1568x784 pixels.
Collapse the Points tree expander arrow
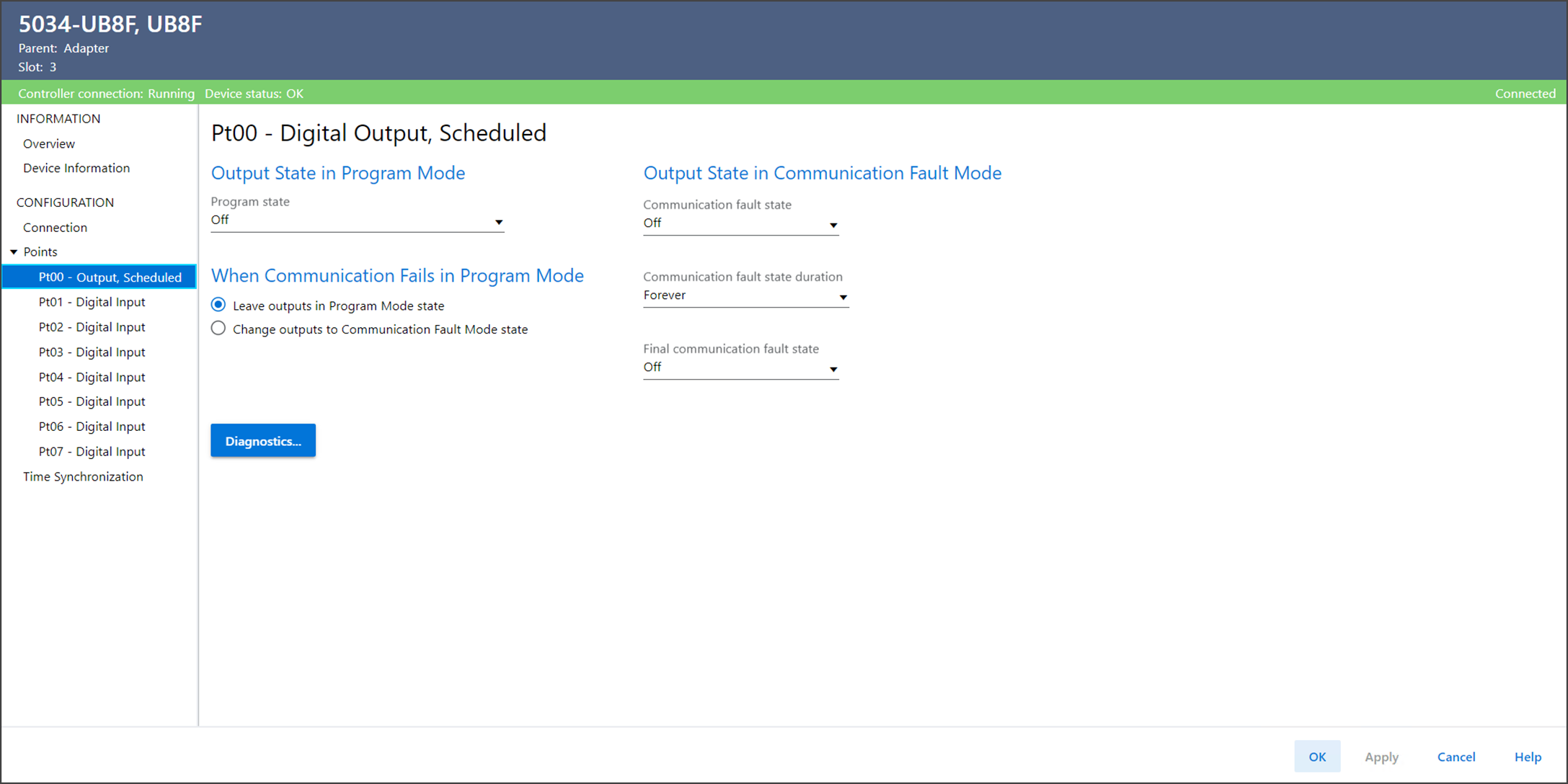click(x=14, y=252)
